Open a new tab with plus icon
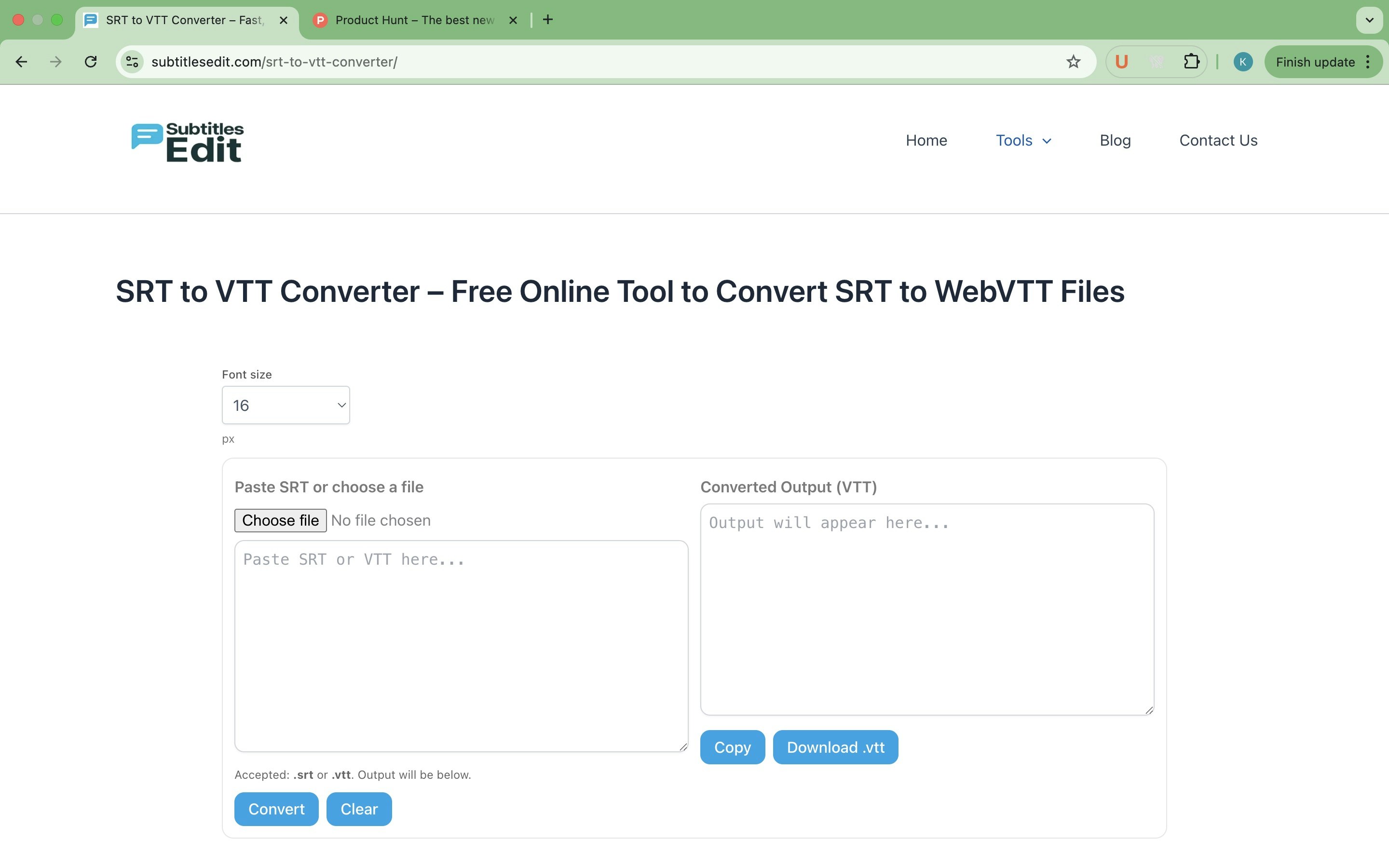The image size is (1389, 868). point(547,20)
